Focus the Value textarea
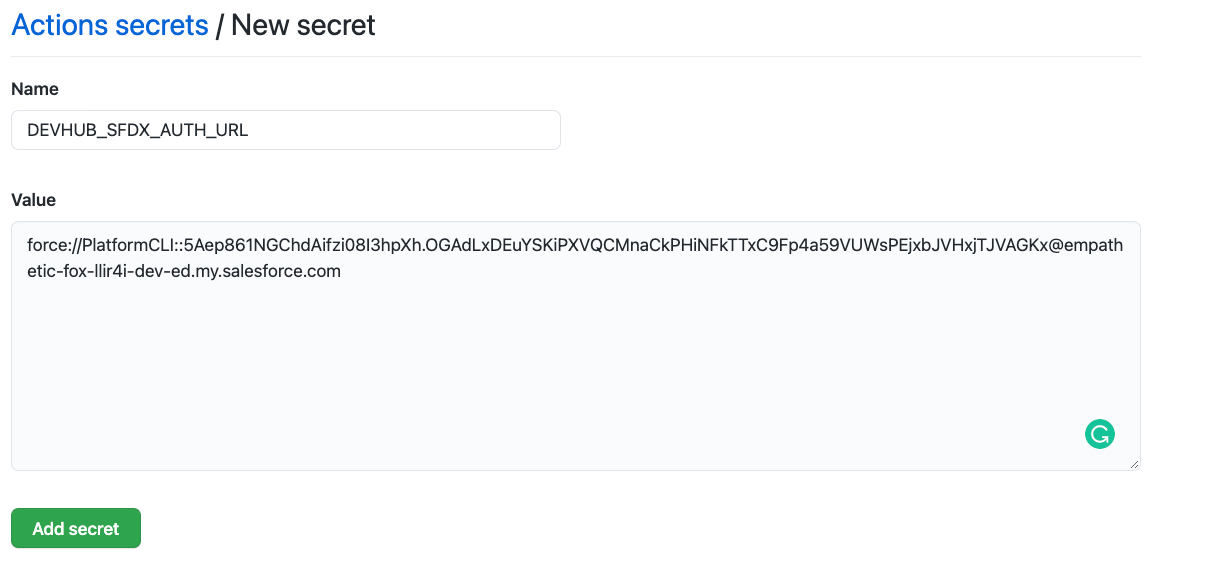 click(x=576, y=346)
